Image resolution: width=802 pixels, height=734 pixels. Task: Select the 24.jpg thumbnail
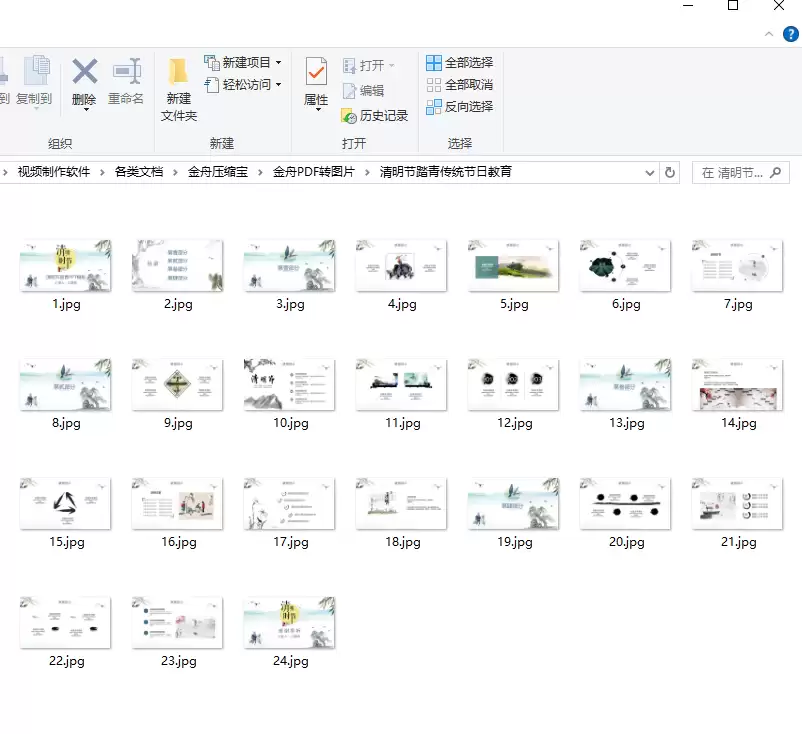[290, 632]
